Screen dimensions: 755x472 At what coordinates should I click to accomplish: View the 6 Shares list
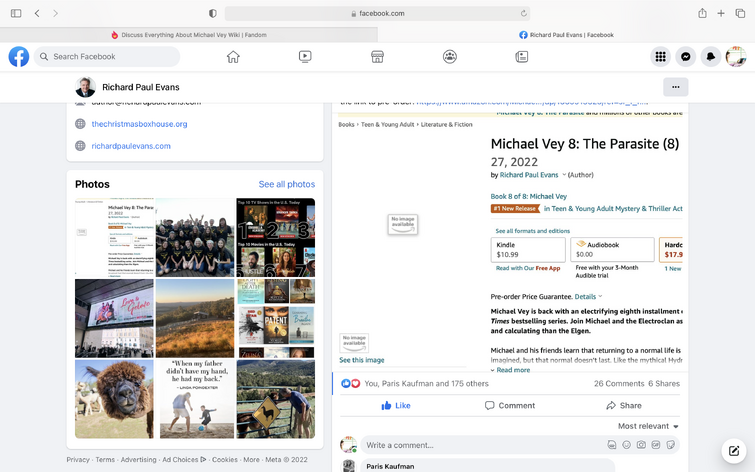point(664,384)
